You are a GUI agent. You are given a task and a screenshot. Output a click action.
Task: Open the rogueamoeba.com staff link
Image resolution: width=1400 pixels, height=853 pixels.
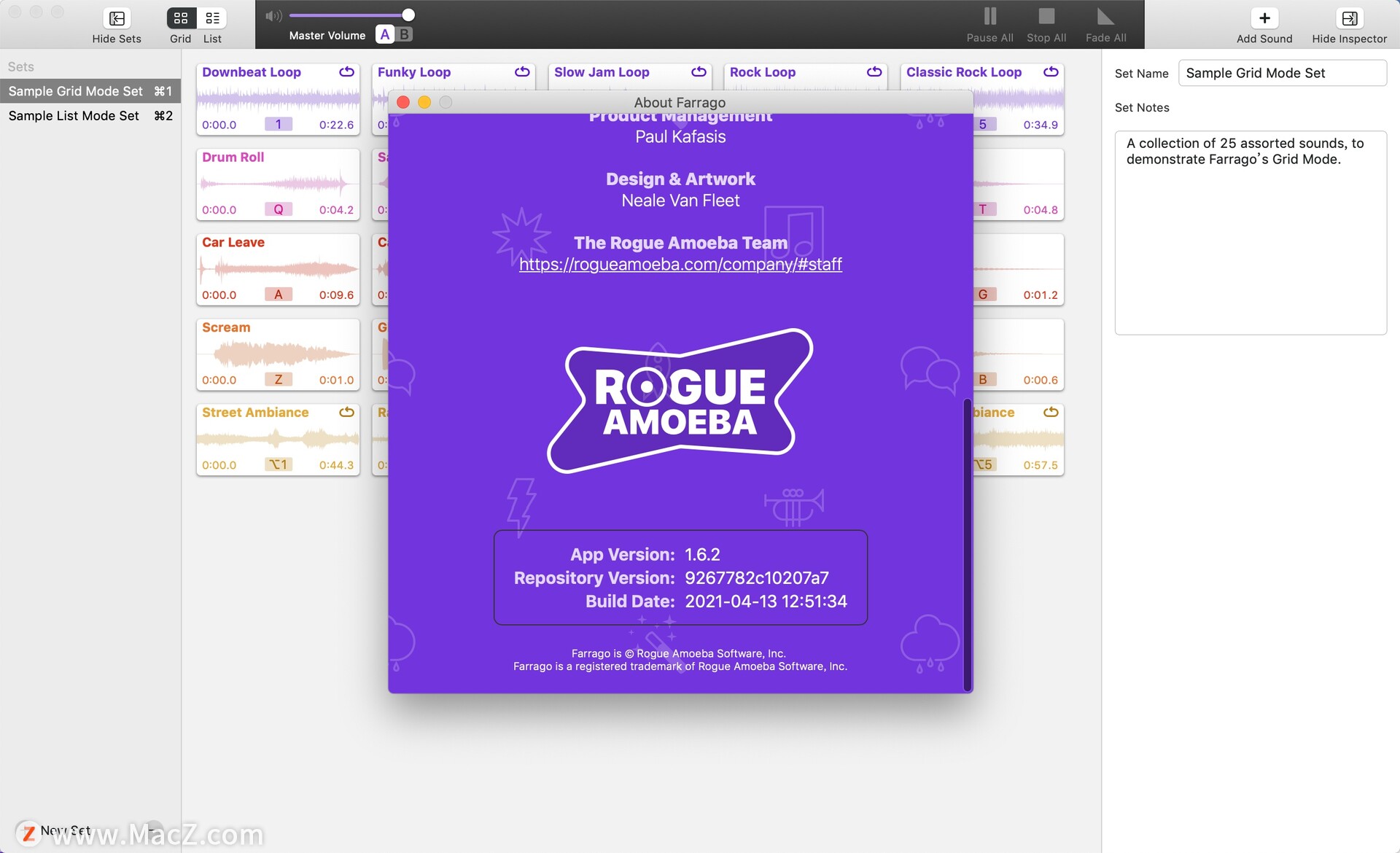click(680, 264)
